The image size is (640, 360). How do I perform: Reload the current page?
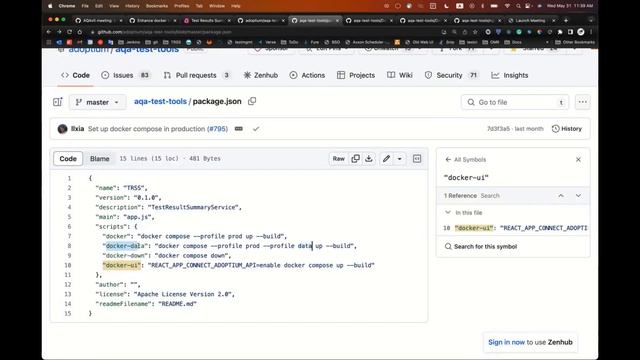click(69, 32)
